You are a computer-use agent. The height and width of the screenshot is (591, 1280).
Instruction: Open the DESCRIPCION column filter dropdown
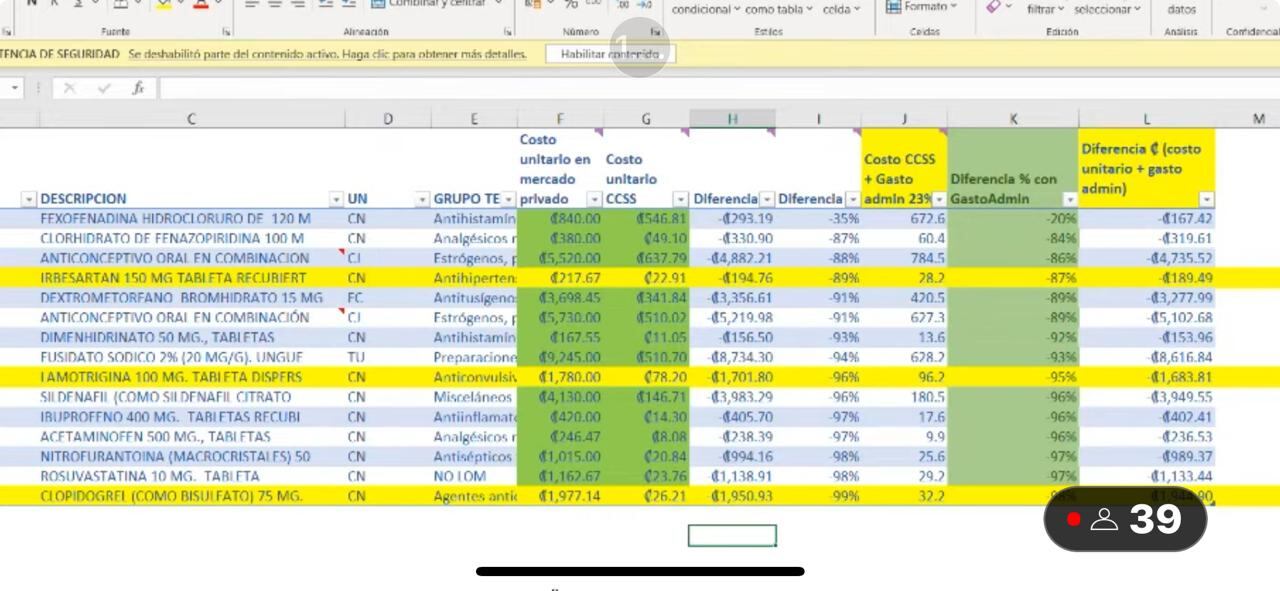coord(29,199)
